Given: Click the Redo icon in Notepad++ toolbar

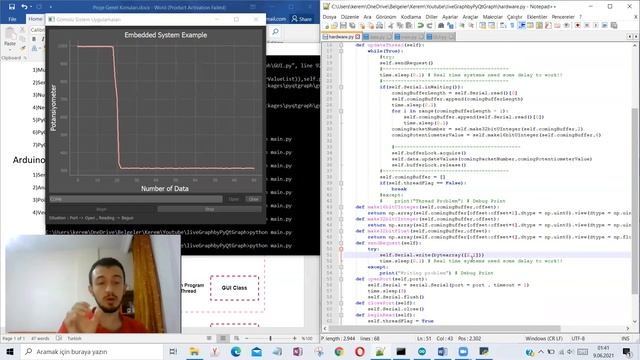Looking at the screenshot, I should pos(429,25).
